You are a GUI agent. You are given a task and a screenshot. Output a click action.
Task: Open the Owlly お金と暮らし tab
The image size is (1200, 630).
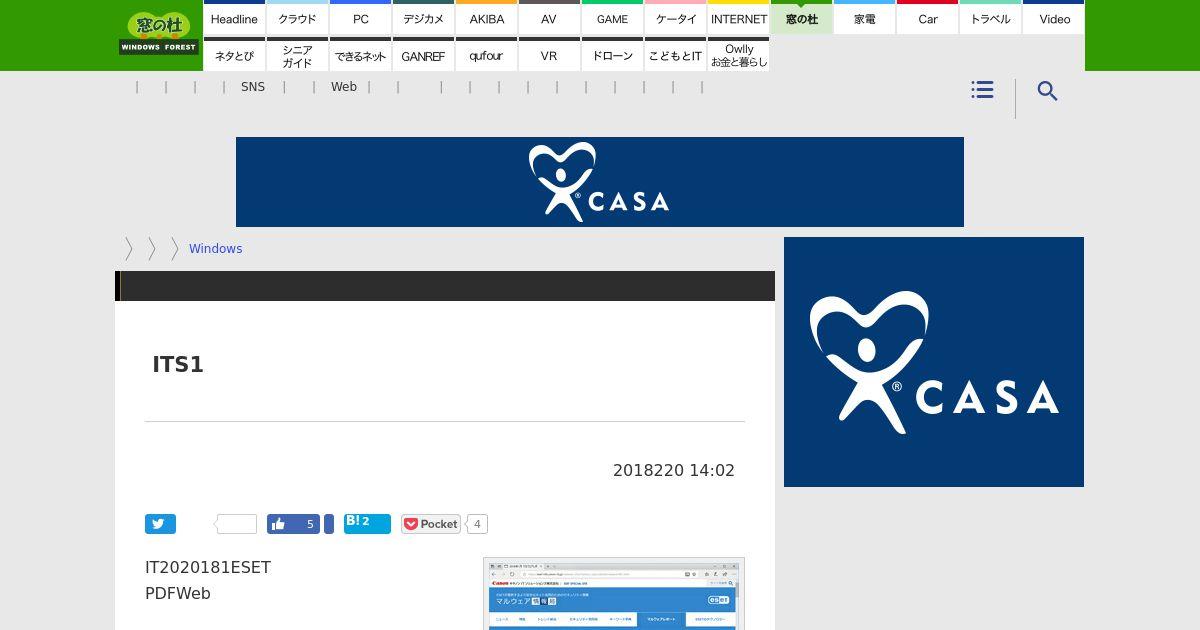click(x=738, y=55)
